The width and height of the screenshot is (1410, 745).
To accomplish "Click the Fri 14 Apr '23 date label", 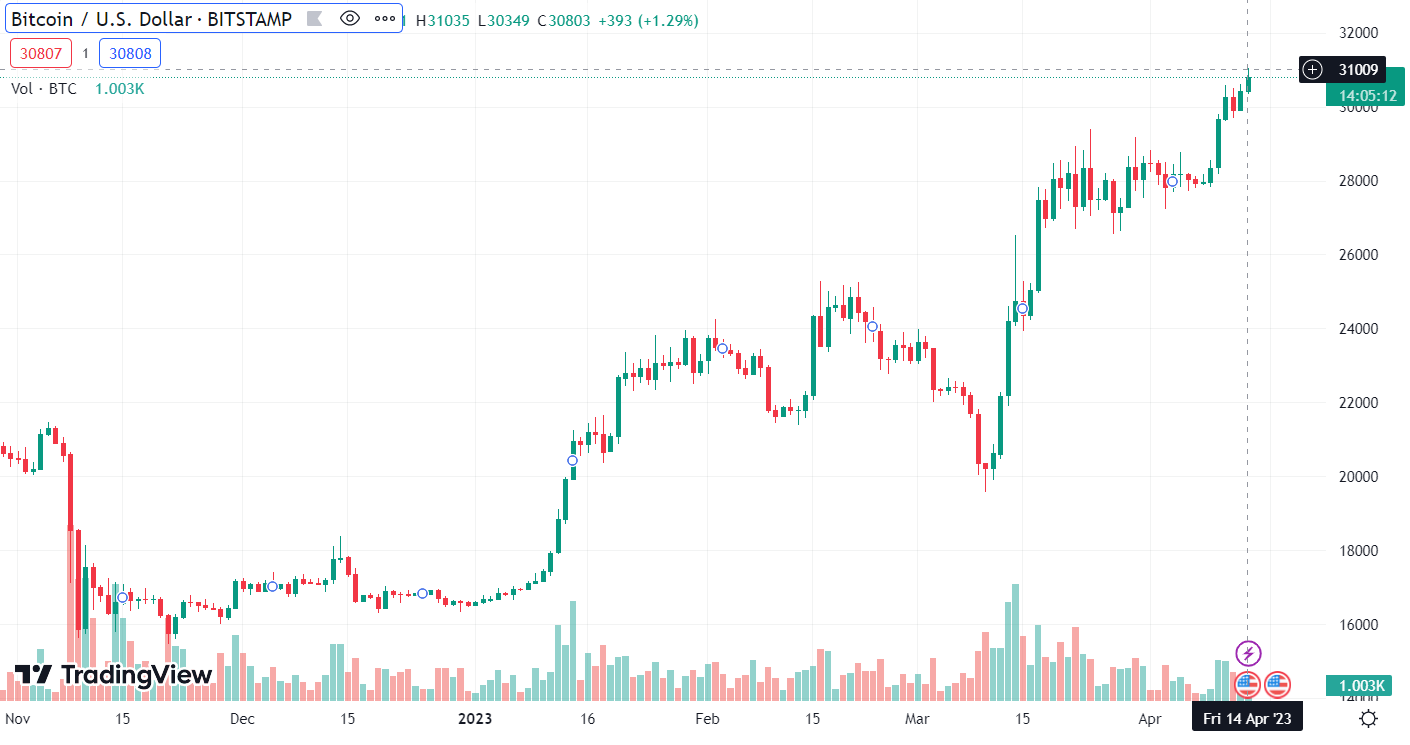I will tap(1247, 718).
